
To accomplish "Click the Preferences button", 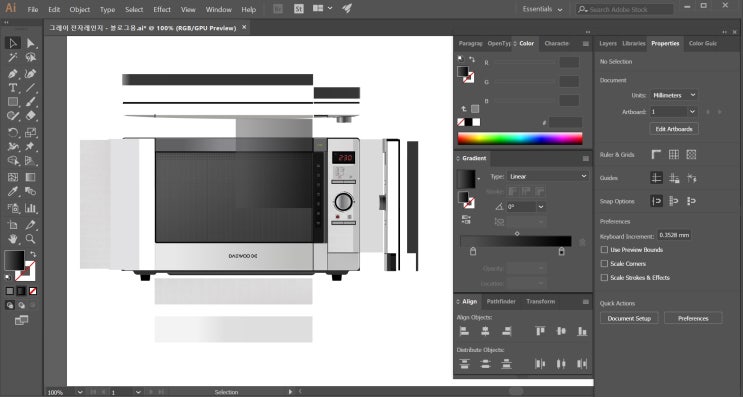I will 693,318.
